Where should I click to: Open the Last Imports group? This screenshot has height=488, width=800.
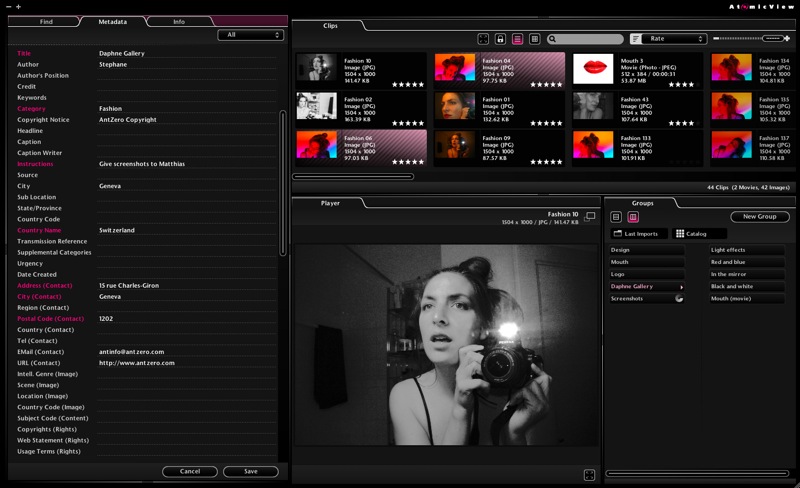point(639,234)
